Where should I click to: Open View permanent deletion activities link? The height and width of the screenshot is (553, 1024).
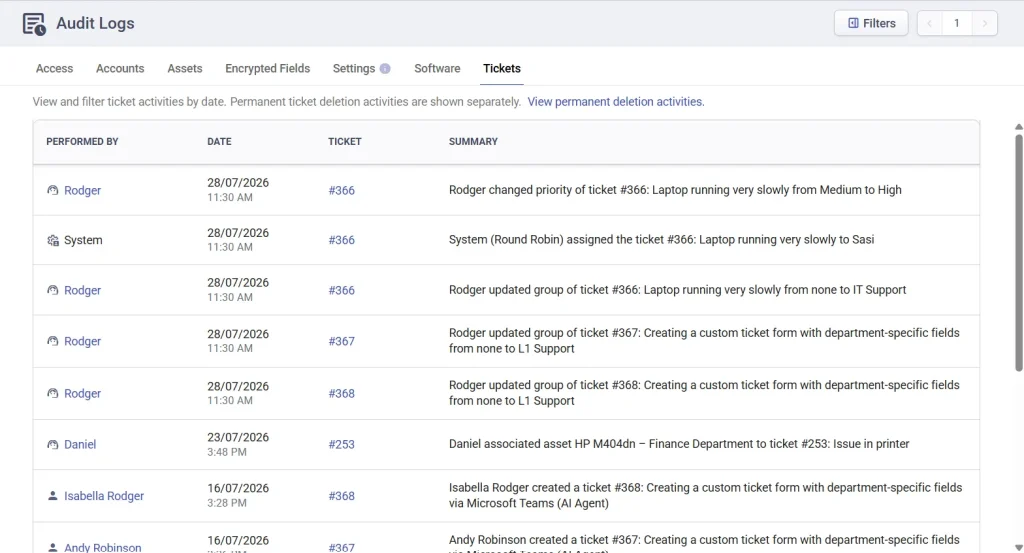click(616, 102)
